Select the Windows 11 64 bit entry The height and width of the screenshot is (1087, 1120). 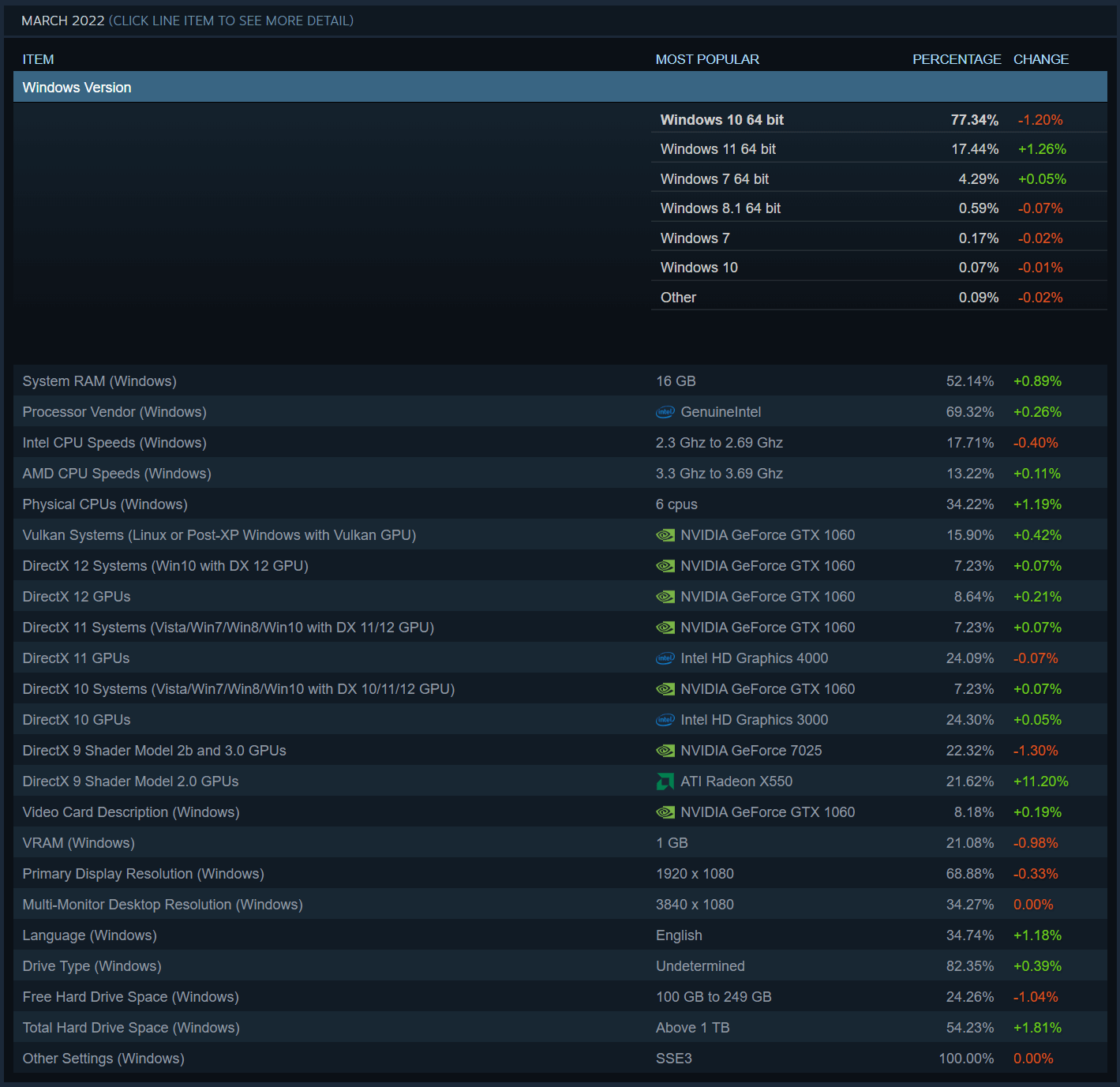coord(879,148)
